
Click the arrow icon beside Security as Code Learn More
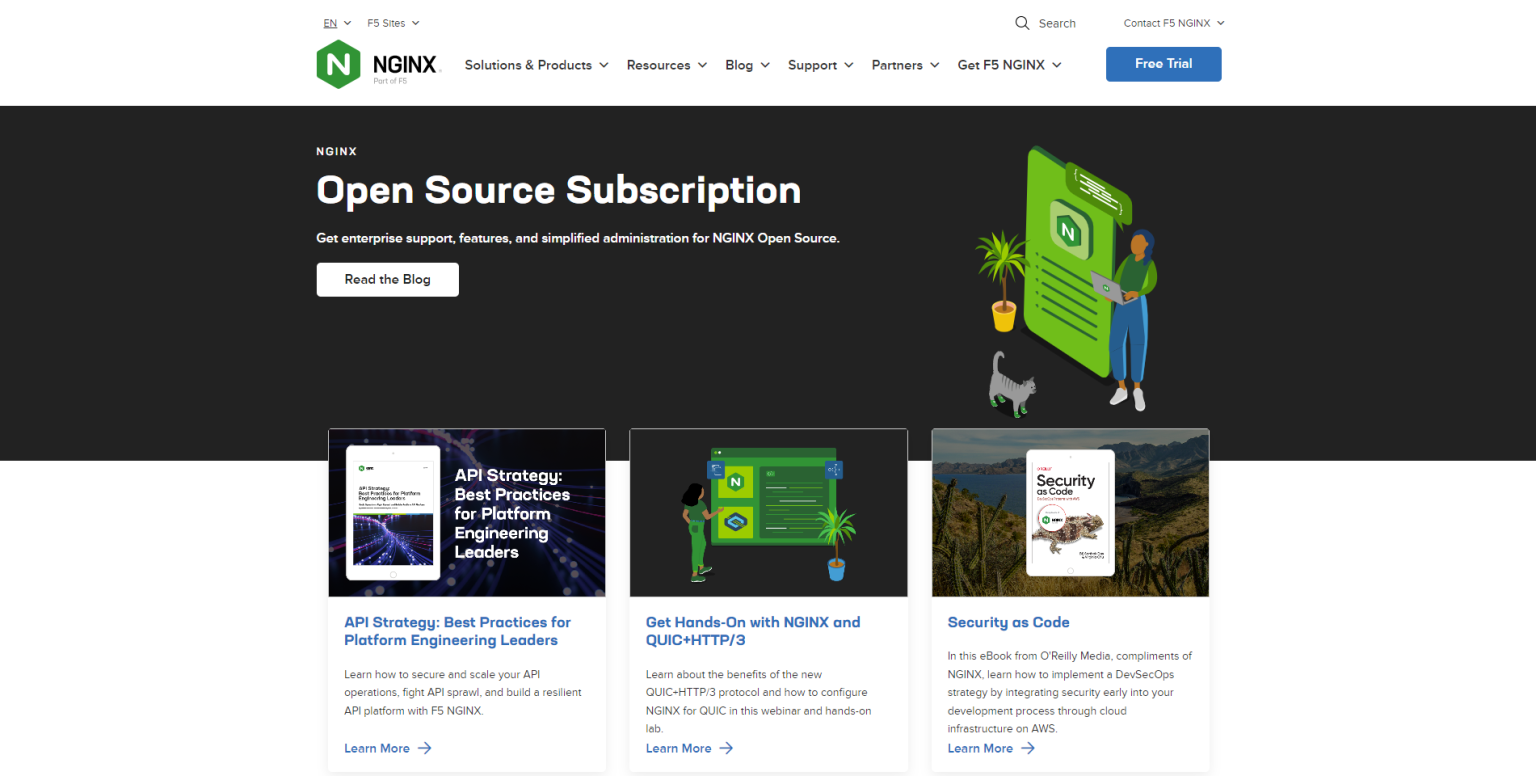coord(1028,748)
